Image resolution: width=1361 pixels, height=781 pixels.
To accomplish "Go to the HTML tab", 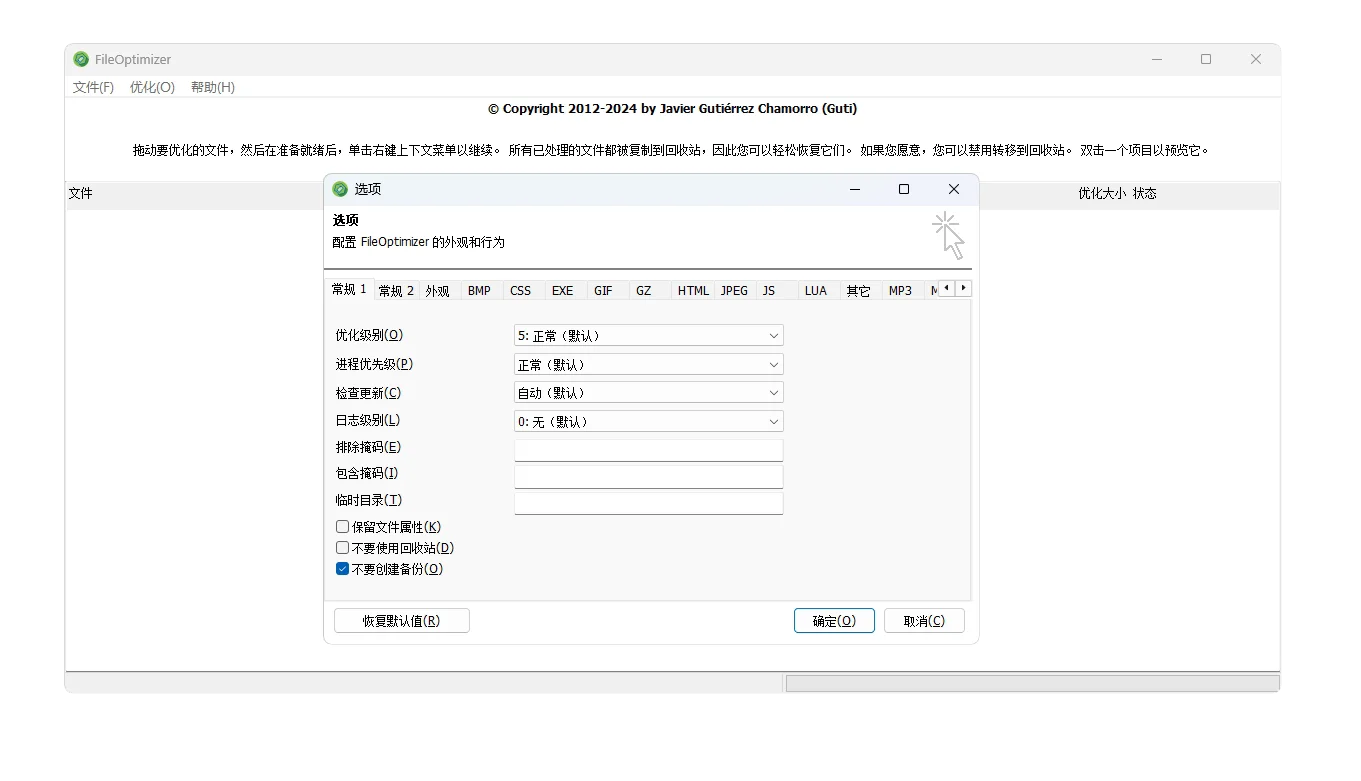I will 693,291.
